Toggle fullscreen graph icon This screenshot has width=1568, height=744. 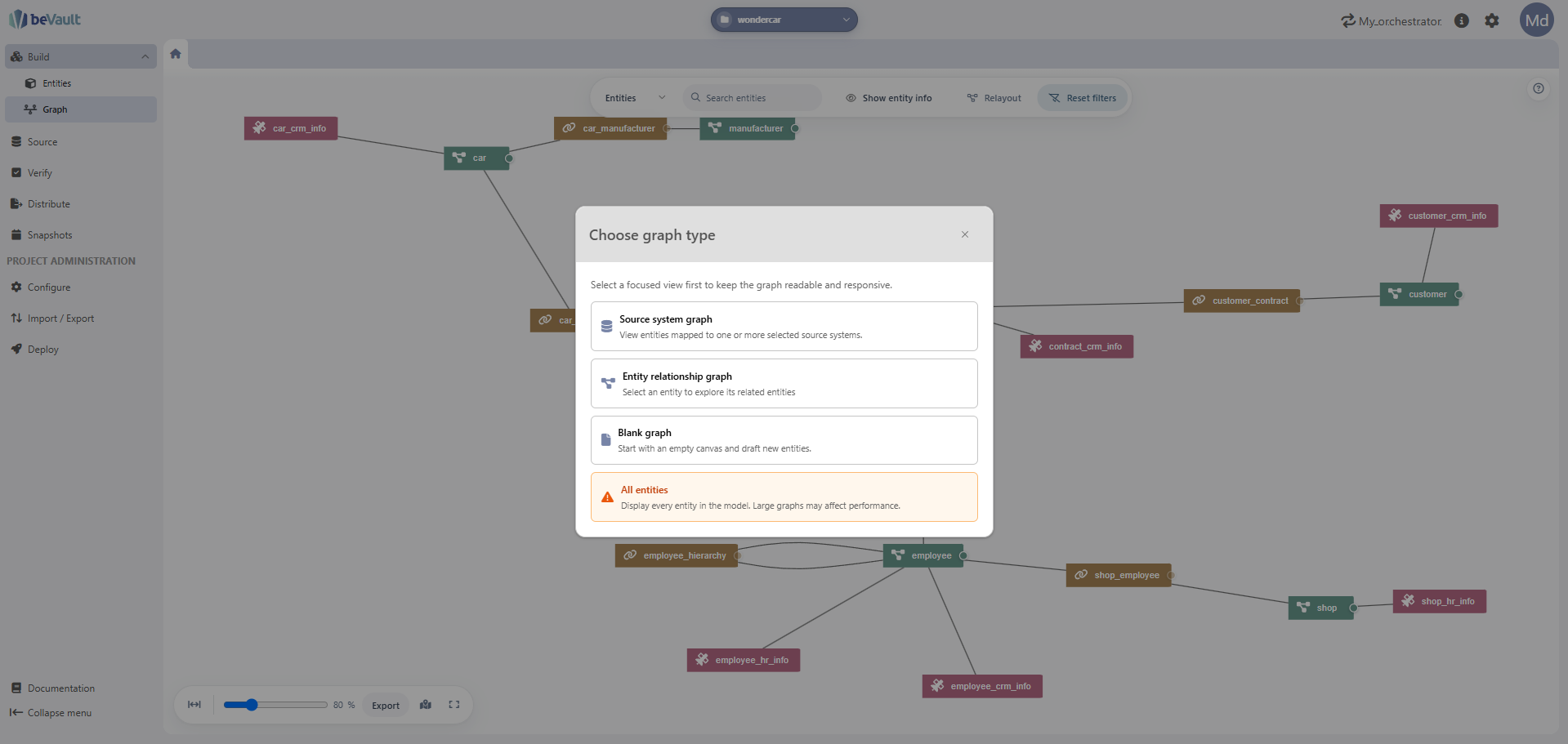pyautogui.click(x=454, y=705)
